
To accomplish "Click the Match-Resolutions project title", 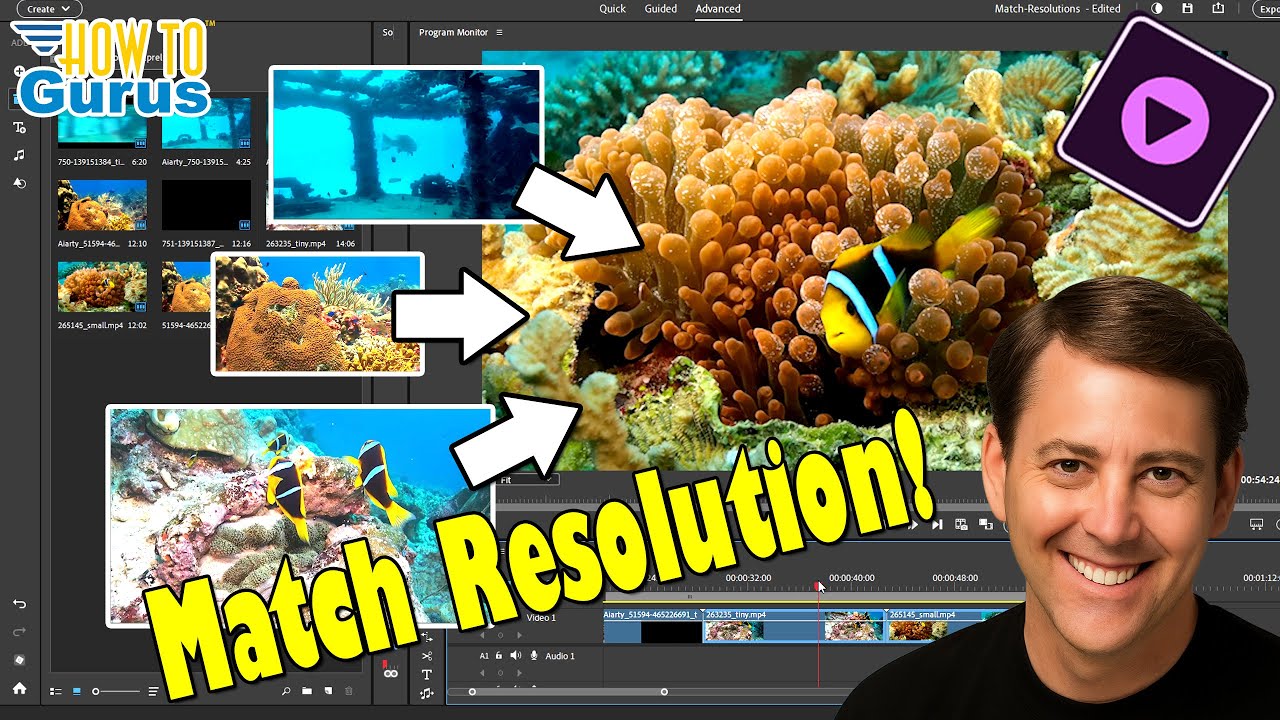I will (1037, 9).
